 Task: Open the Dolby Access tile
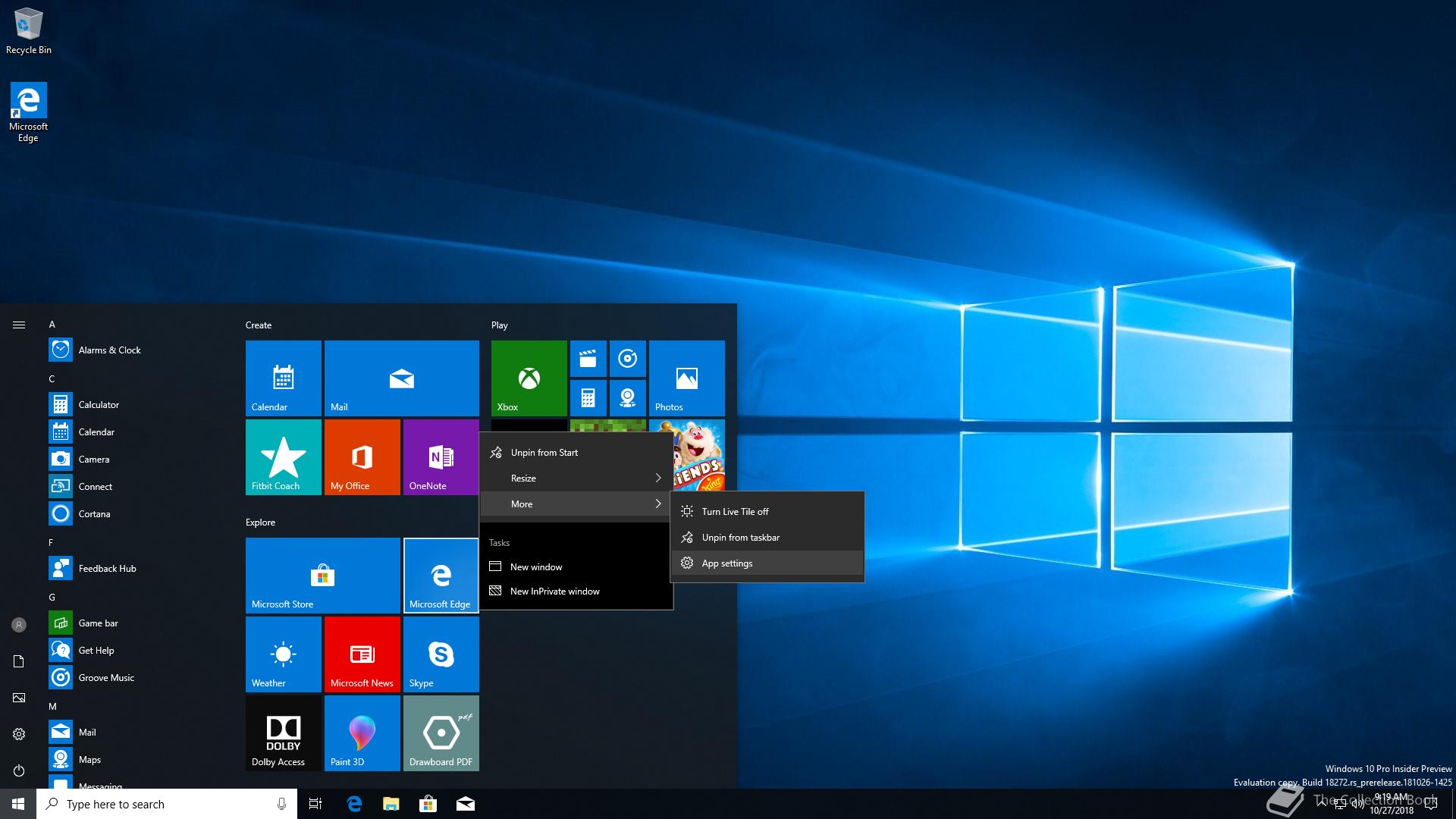(x=284, y=733)
